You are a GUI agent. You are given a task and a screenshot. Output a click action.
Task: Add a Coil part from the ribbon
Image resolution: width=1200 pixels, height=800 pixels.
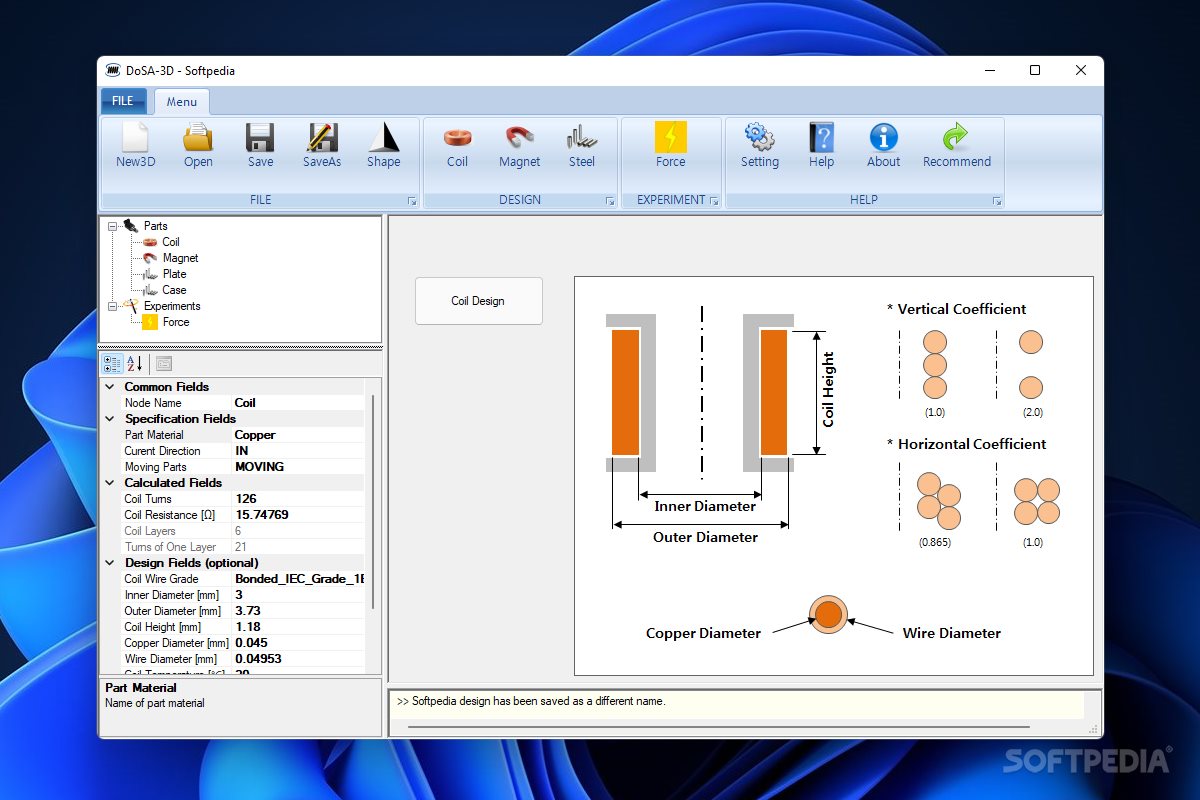457,137
